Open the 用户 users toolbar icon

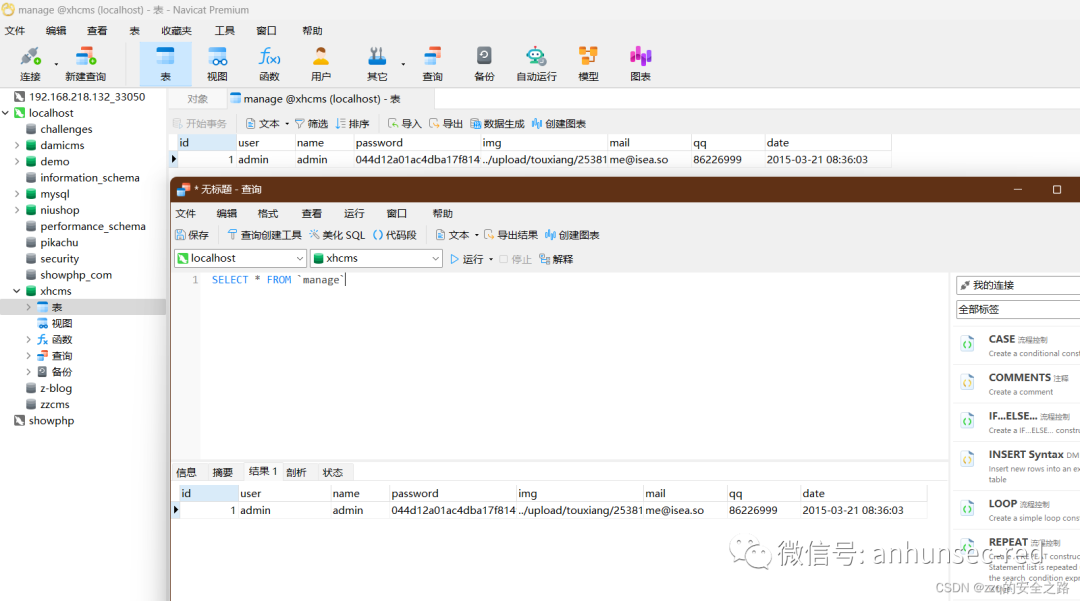click(321, 64)
